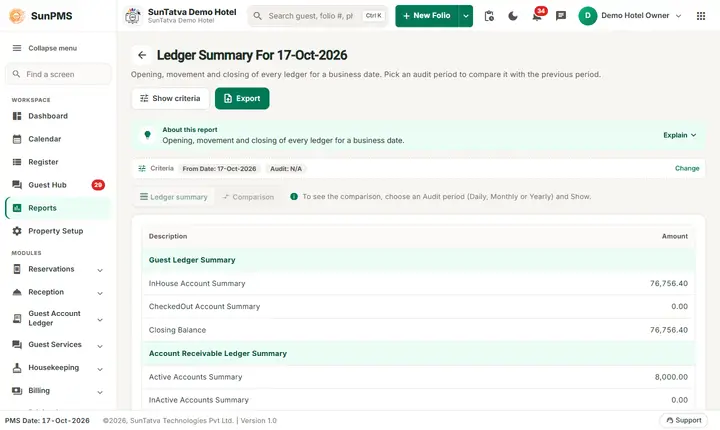Go back using the arrow beside Ledger Summary
The width and height of the screenshot is (720, 430).
tap(142, 55)
